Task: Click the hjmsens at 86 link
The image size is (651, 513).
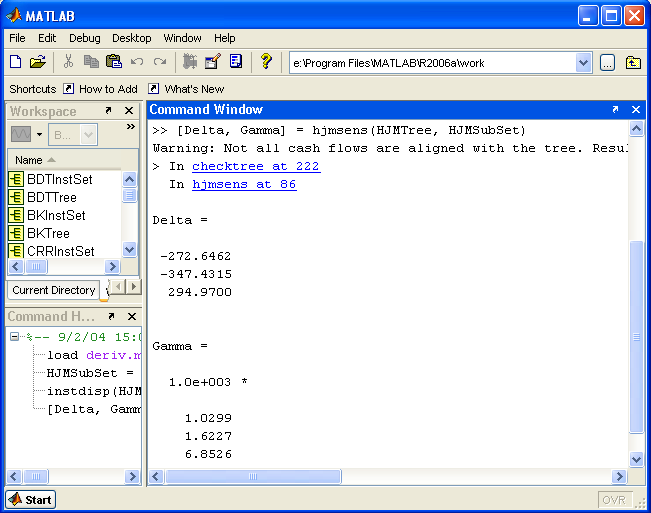Action: pyautogui.click(x=244, y=184)
